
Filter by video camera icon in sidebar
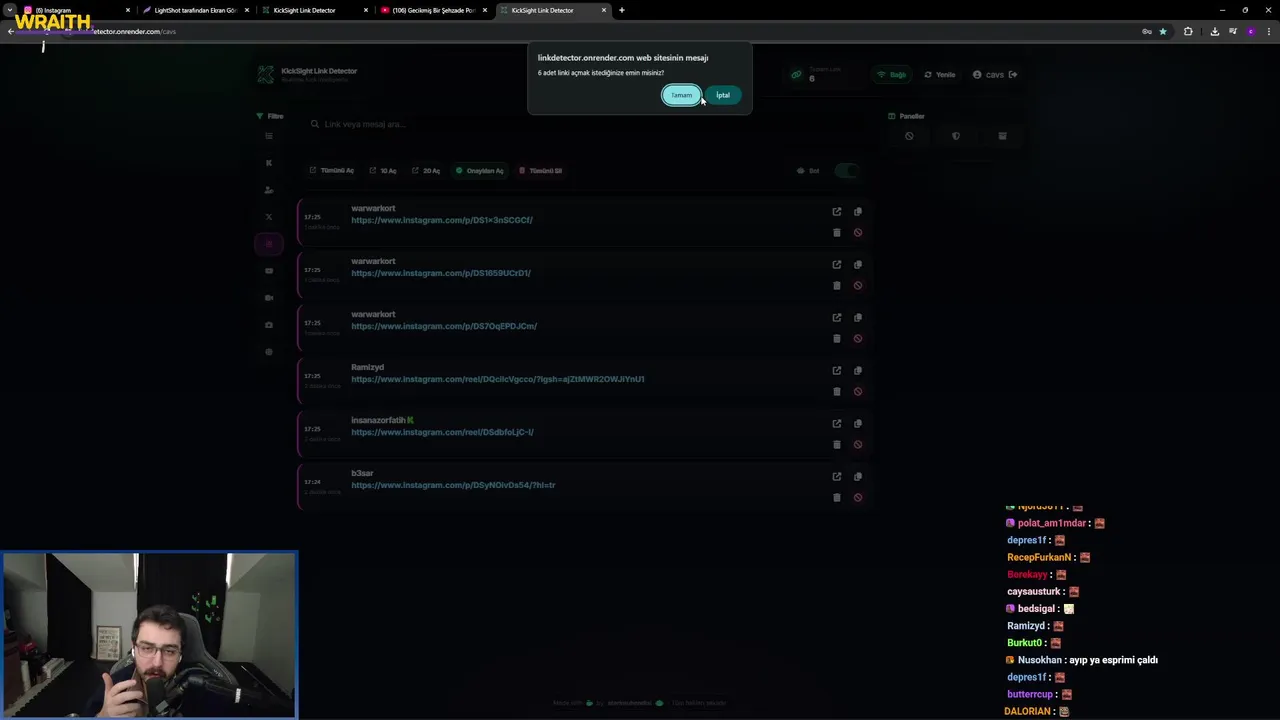(x=269, y=298)
